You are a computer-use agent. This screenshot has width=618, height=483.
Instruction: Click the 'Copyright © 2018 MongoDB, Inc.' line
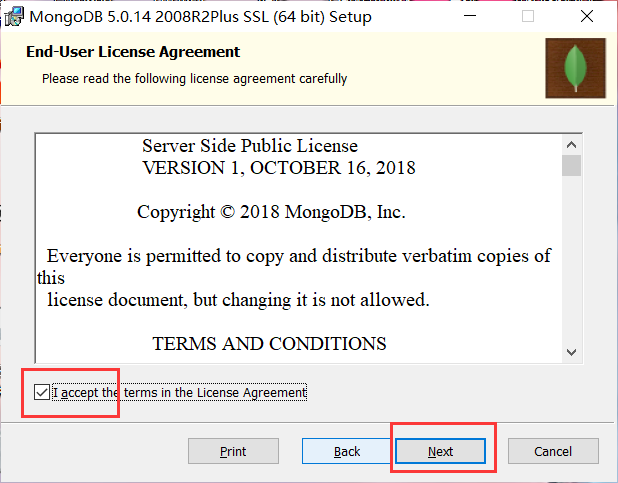click(x=271, y=212)
